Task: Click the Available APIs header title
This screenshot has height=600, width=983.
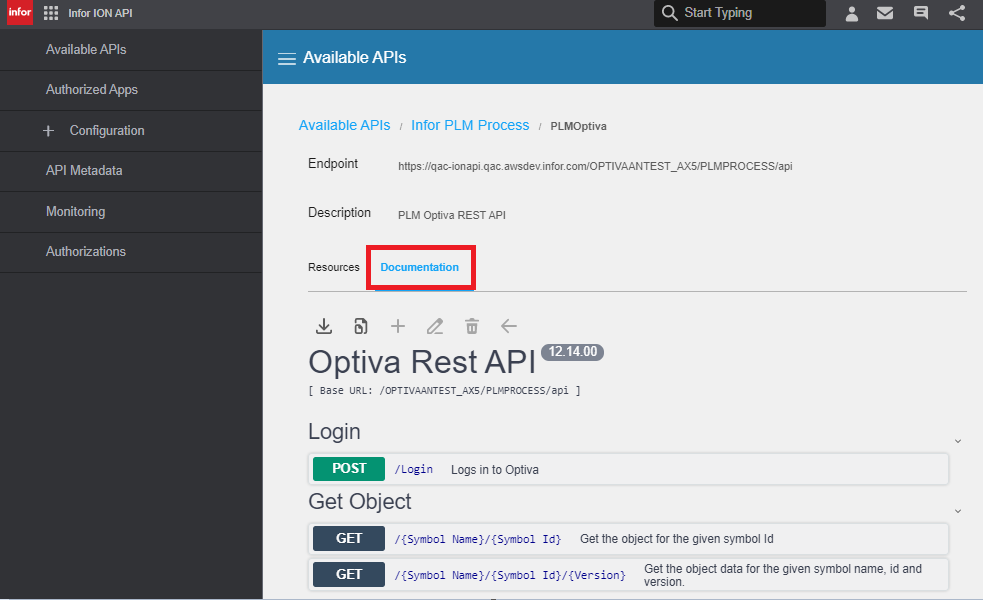Action: point(354,58)
